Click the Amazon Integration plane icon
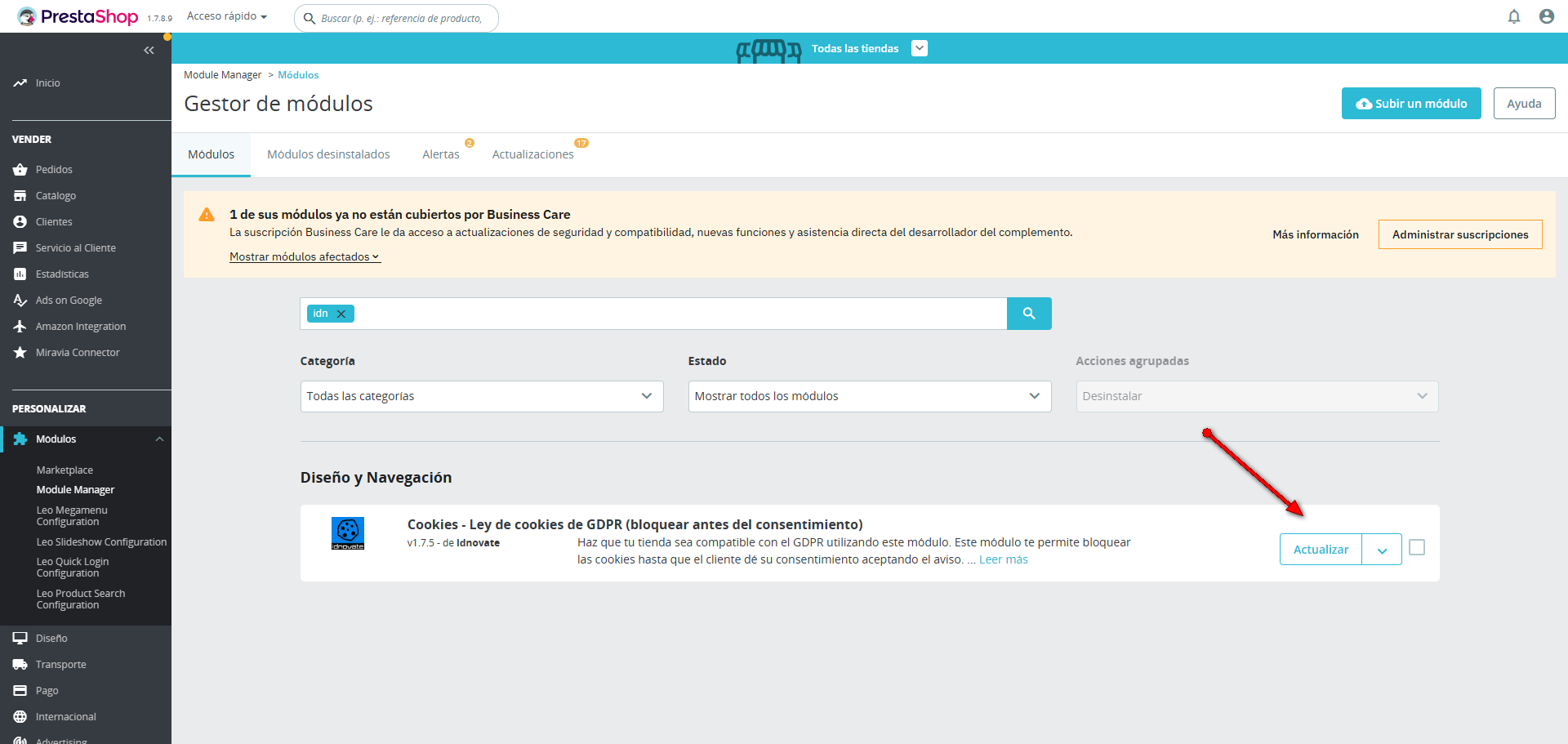The image size is (1568, 744). 20,327
